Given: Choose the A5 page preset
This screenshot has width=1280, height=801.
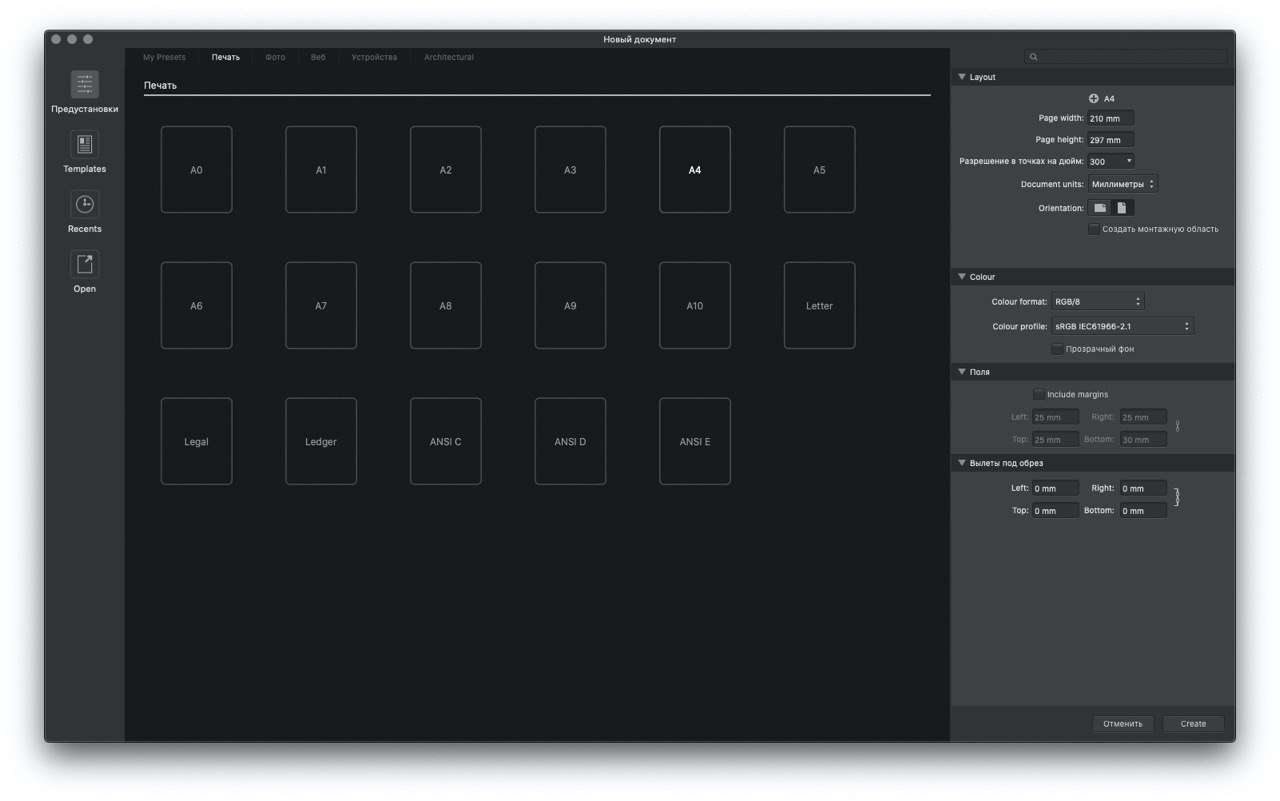Looking at the screenshot, I should (x=819, y=169).
